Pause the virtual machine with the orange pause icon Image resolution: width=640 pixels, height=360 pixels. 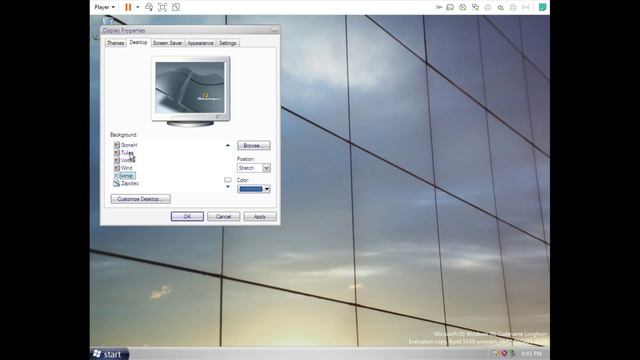tap(128, 7)
